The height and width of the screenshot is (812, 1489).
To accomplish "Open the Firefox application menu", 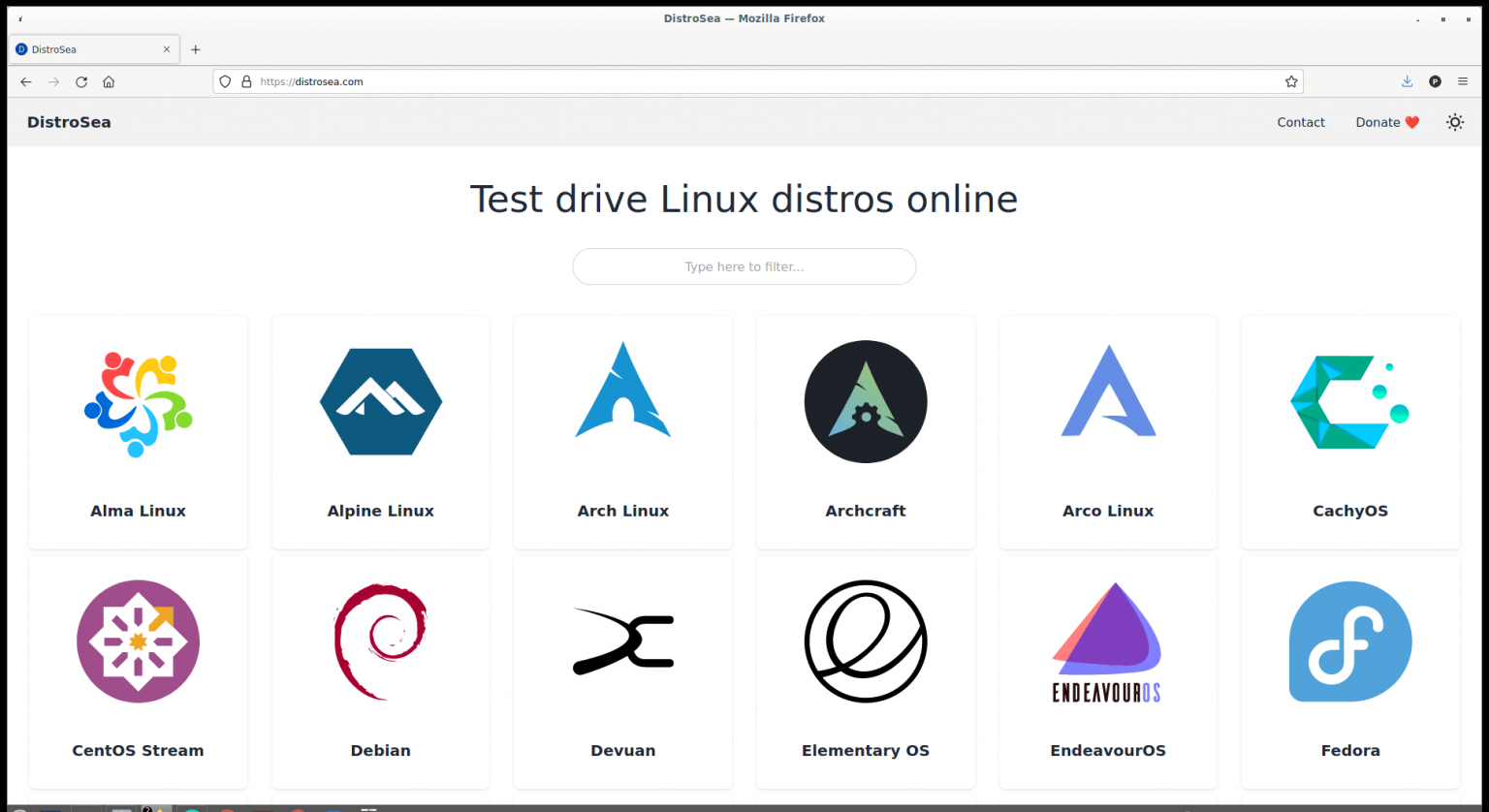I will [1463, 82].
